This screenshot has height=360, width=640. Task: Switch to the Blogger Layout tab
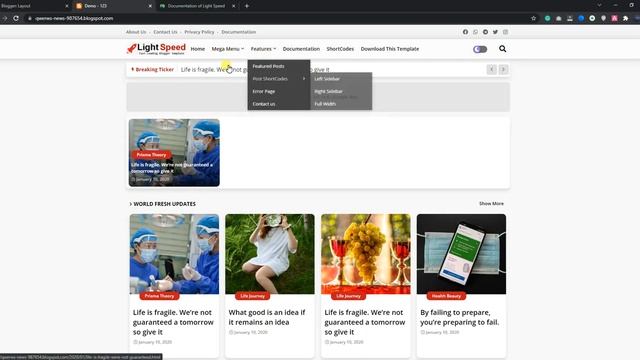pyautogui.click(x=35, y=6)
